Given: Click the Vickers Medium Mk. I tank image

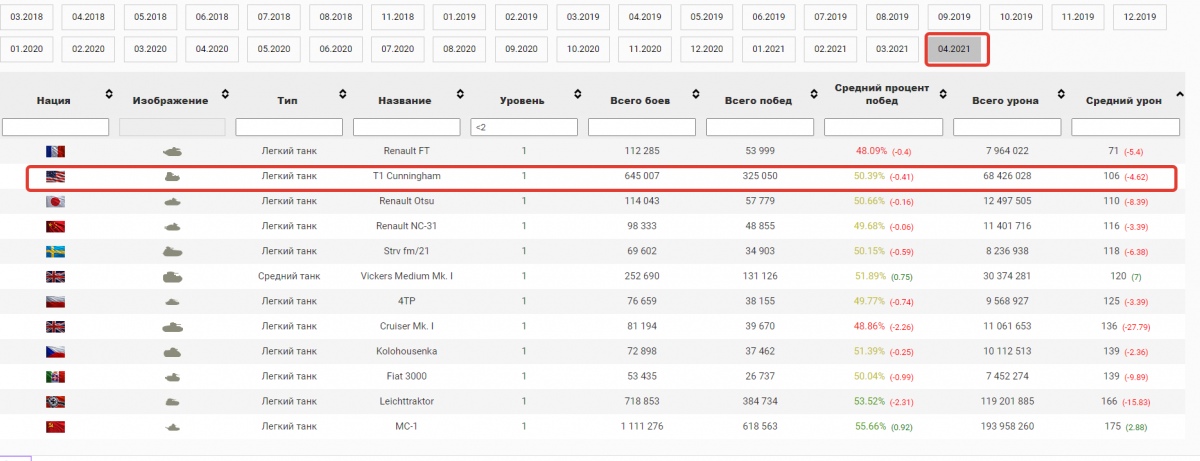Looking at the screenshot, I should tap(172, 276).
